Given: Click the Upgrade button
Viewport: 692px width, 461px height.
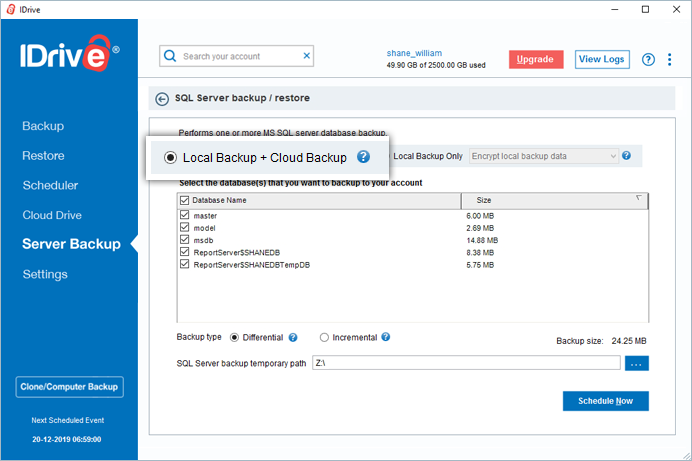Looking at the screenshot, I should tap(536, 59).
